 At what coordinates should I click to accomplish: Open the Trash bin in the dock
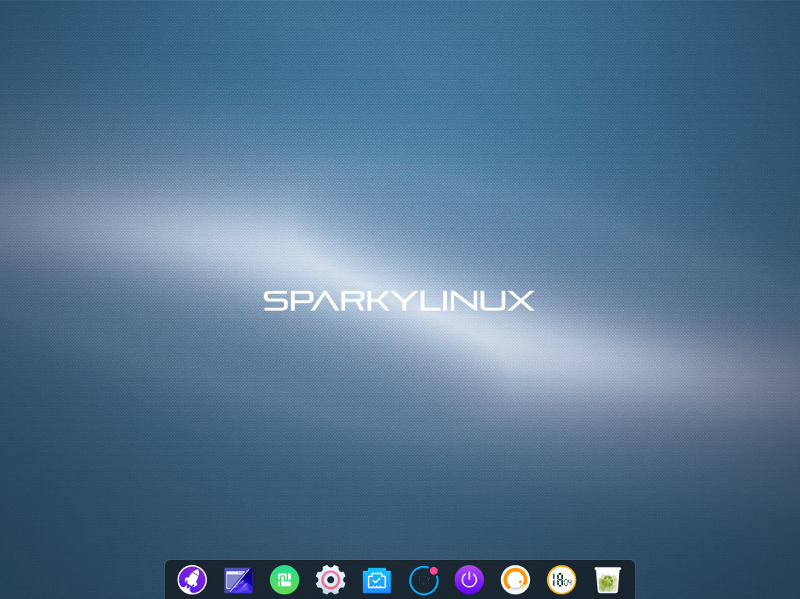pyautogui.click(x=608, y=580)
